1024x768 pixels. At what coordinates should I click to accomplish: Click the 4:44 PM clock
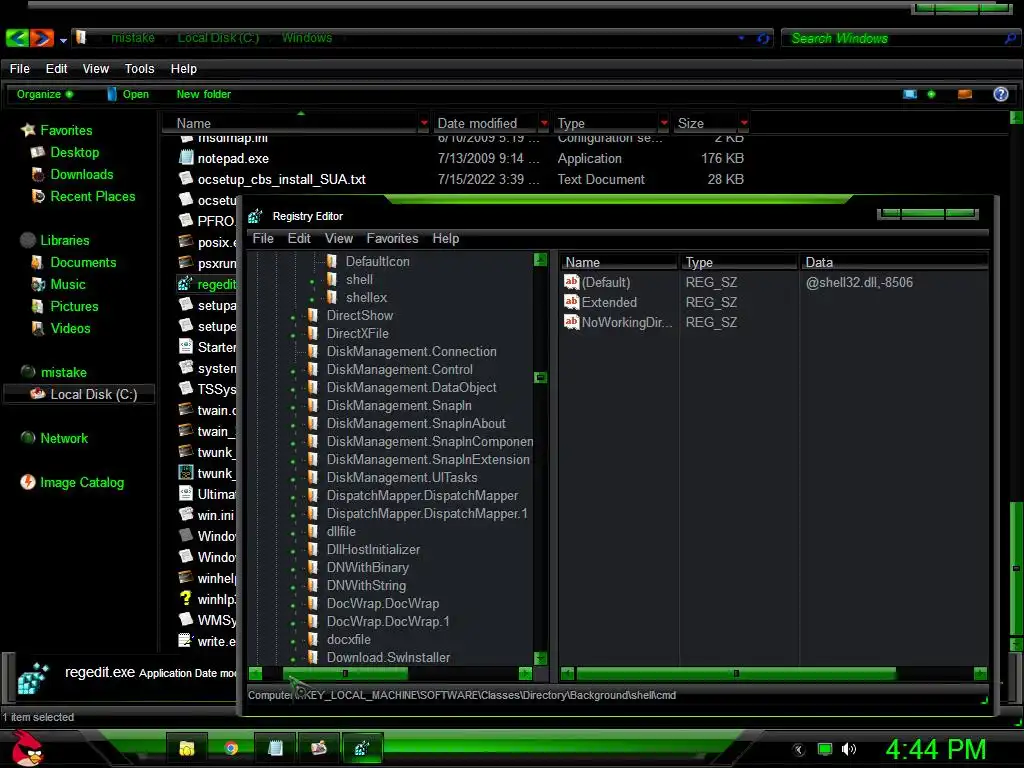tap(935, 749)
